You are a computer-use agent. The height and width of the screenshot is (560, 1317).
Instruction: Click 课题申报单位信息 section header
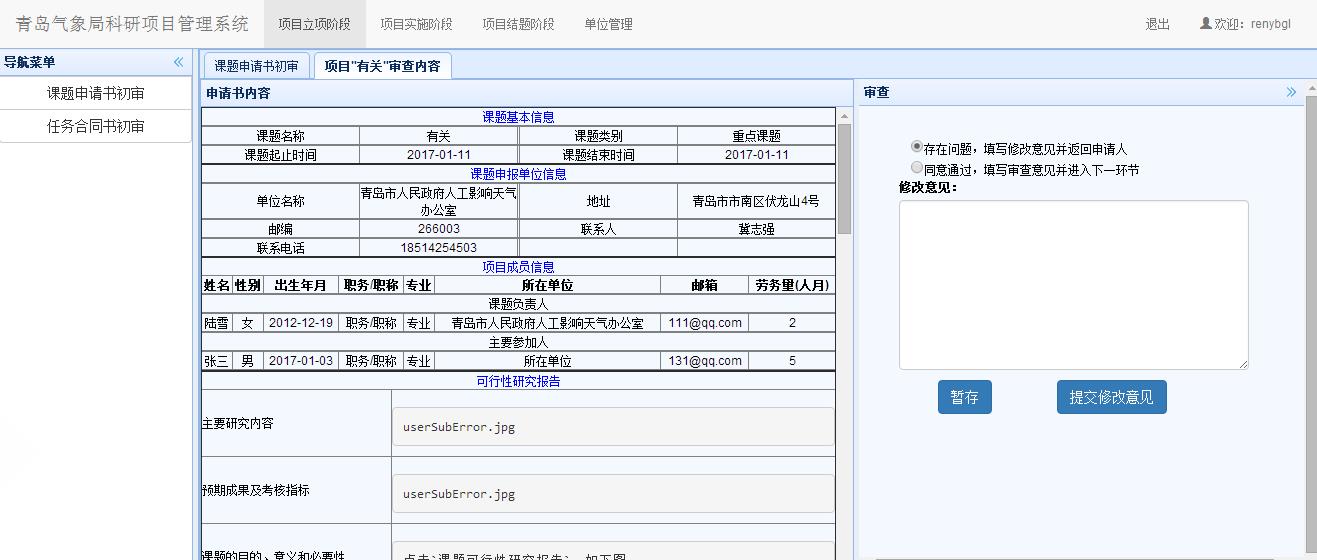[518, 174]
